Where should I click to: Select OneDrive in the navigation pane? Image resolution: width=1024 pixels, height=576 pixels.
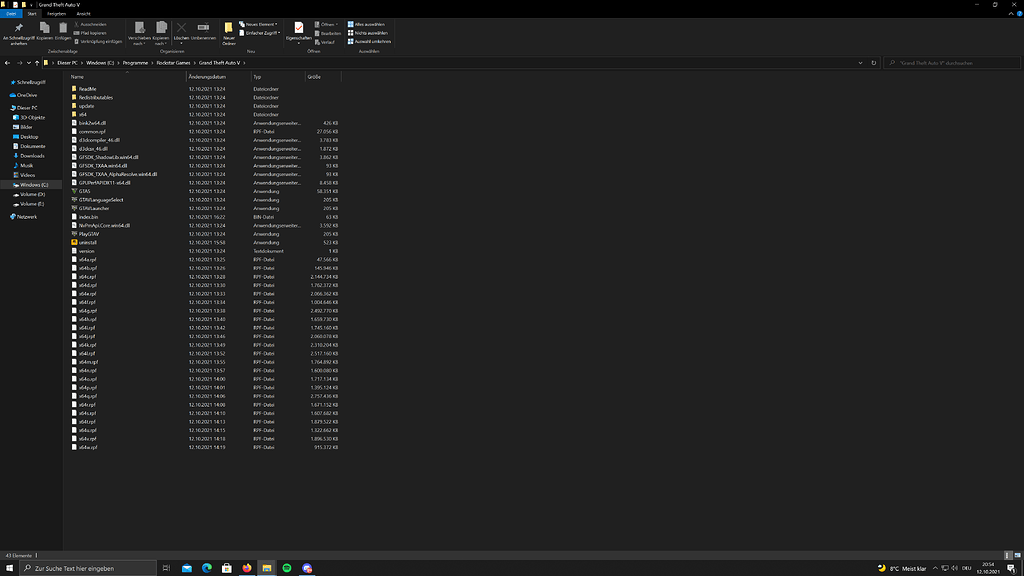[27, 95]
